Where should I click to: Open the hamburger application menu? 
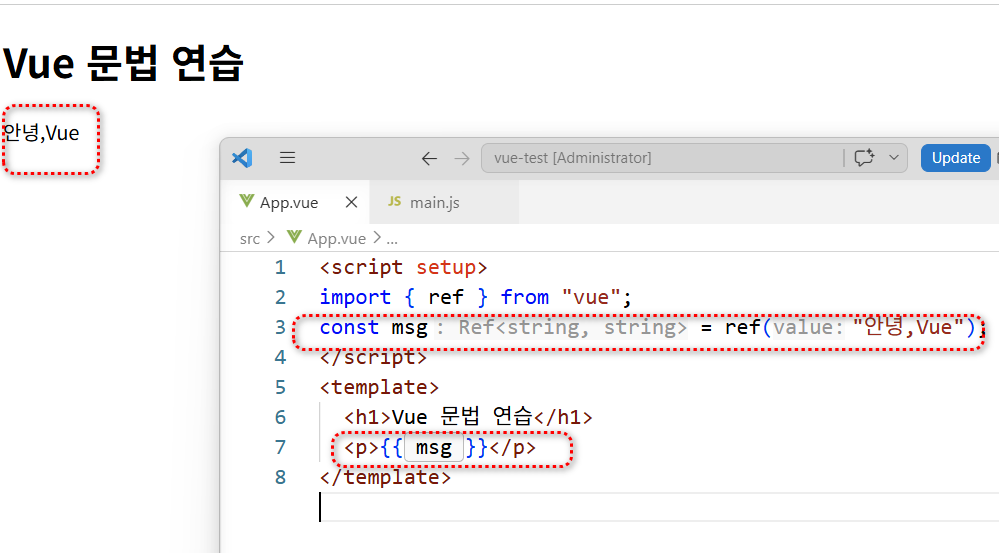point(287,157)
